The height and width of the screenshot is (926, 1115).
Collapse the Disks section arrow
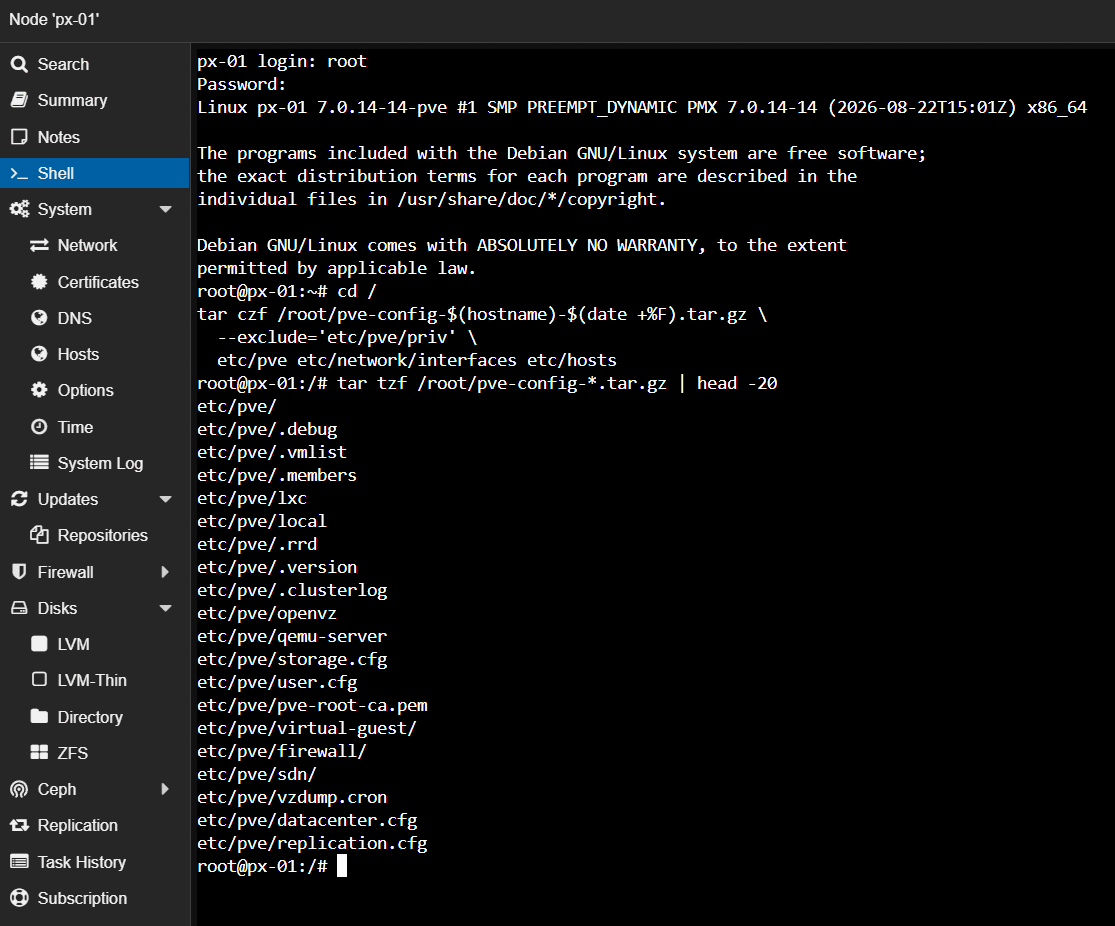tap(166, 608)
